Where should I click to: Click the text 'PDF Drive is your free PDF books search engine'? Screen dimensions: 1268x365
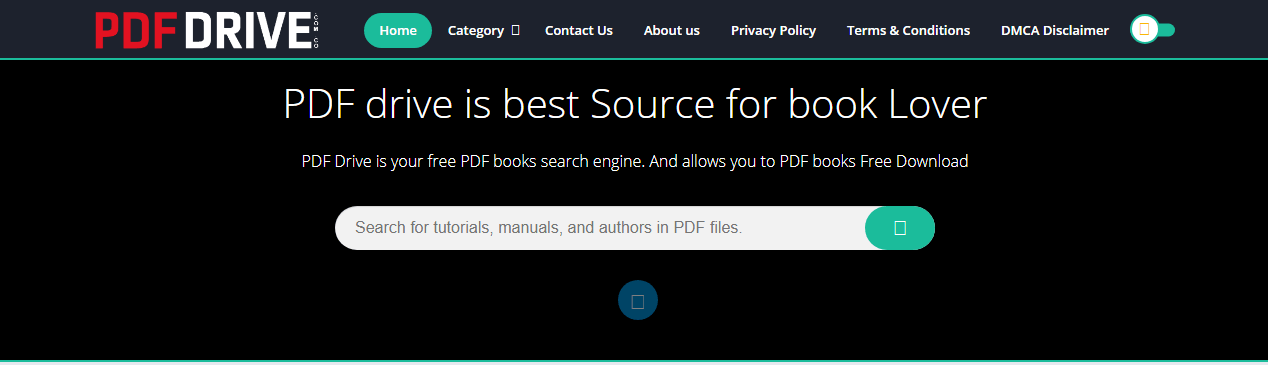click(x=471, y=161)
